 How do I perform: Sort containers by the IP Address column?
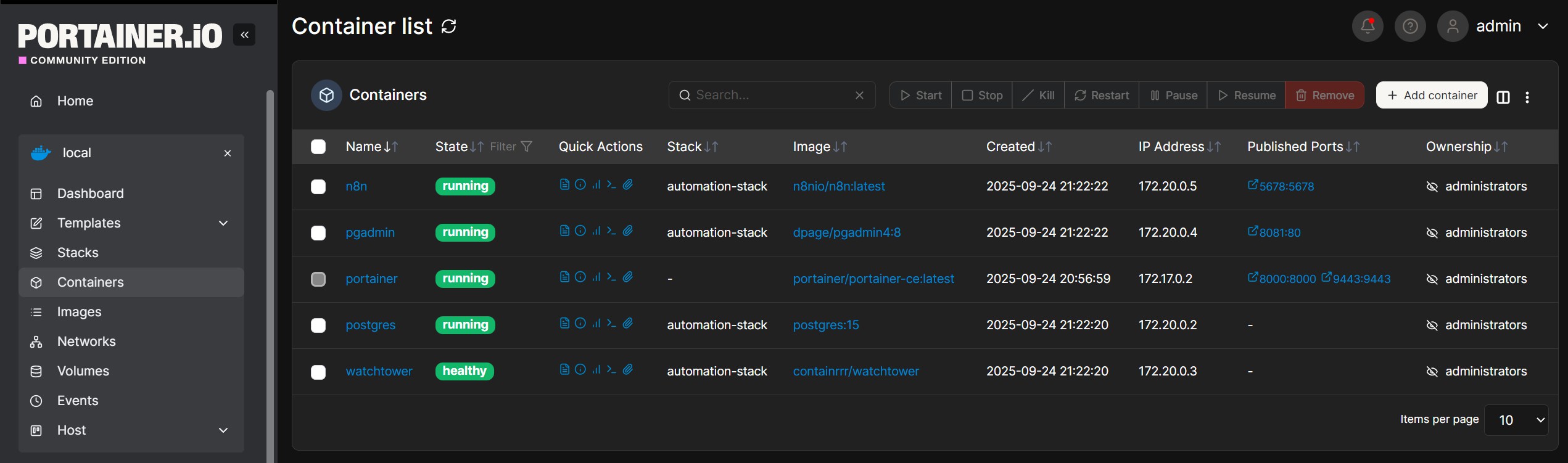1179,147
